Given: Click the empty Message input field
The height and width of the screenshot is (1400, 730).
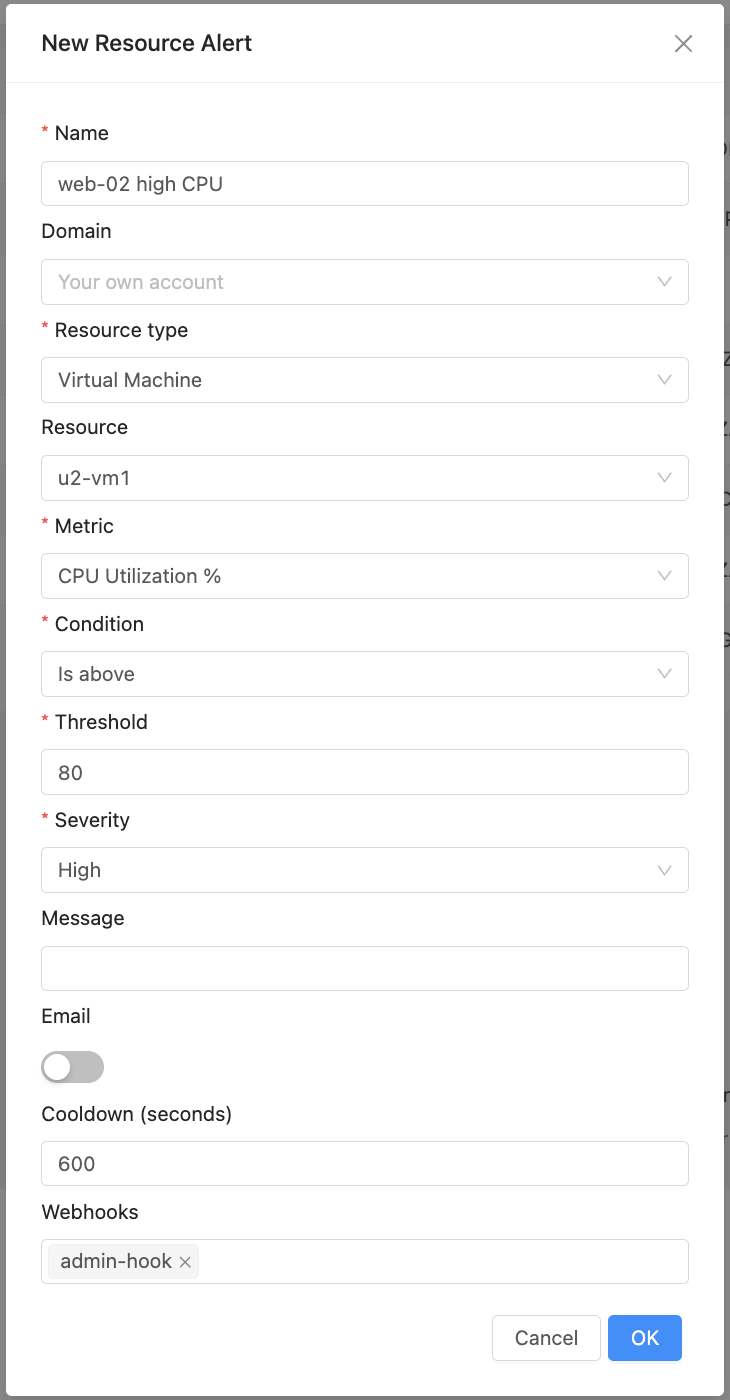Looking at the screenshot, I should click(365, 968).
